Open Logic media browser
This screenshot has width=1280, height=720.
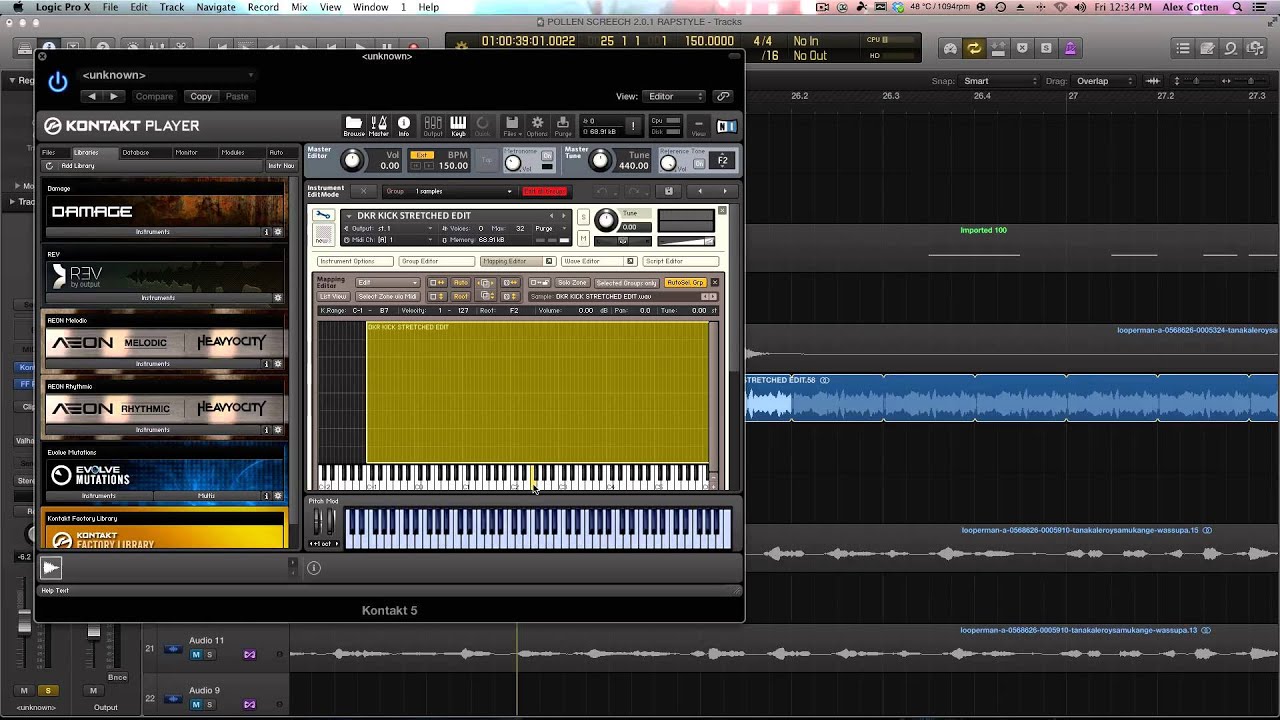pos(1256,48)
